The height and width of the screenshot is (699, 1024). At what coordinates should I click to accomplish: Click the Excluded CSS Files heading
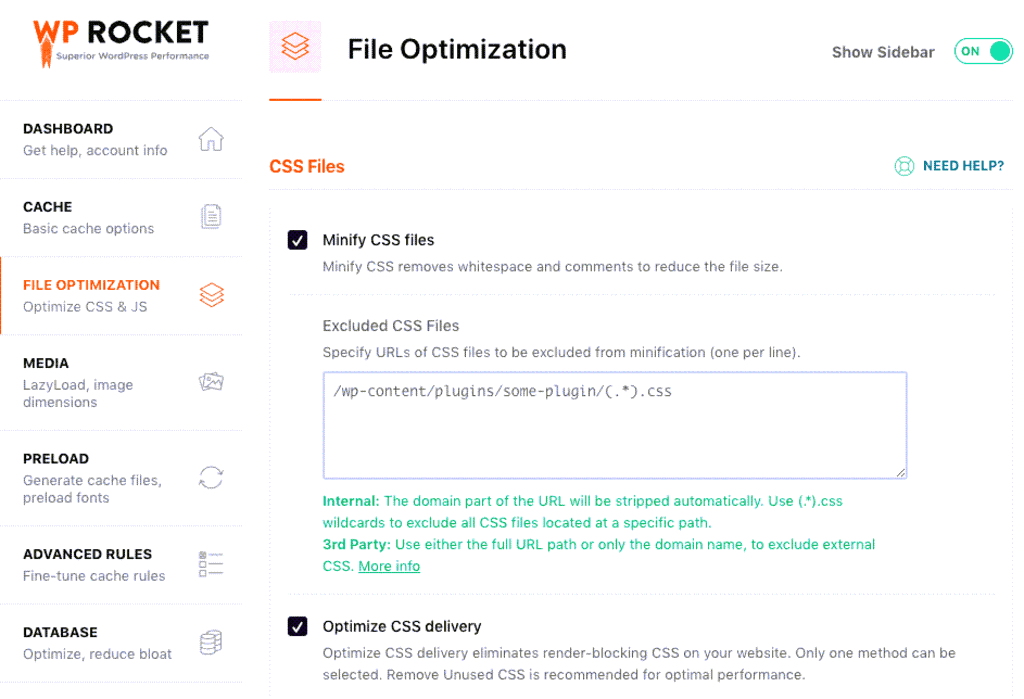click(x=391, y=325)
